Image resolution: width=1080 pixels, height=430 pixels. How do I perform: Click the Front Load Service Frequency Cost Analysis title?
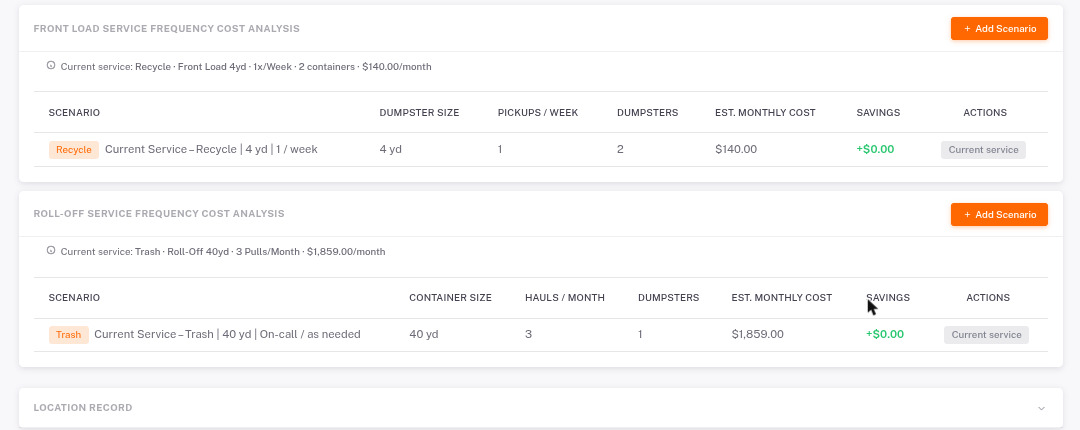pyautogui.click(x=167, y=29)
